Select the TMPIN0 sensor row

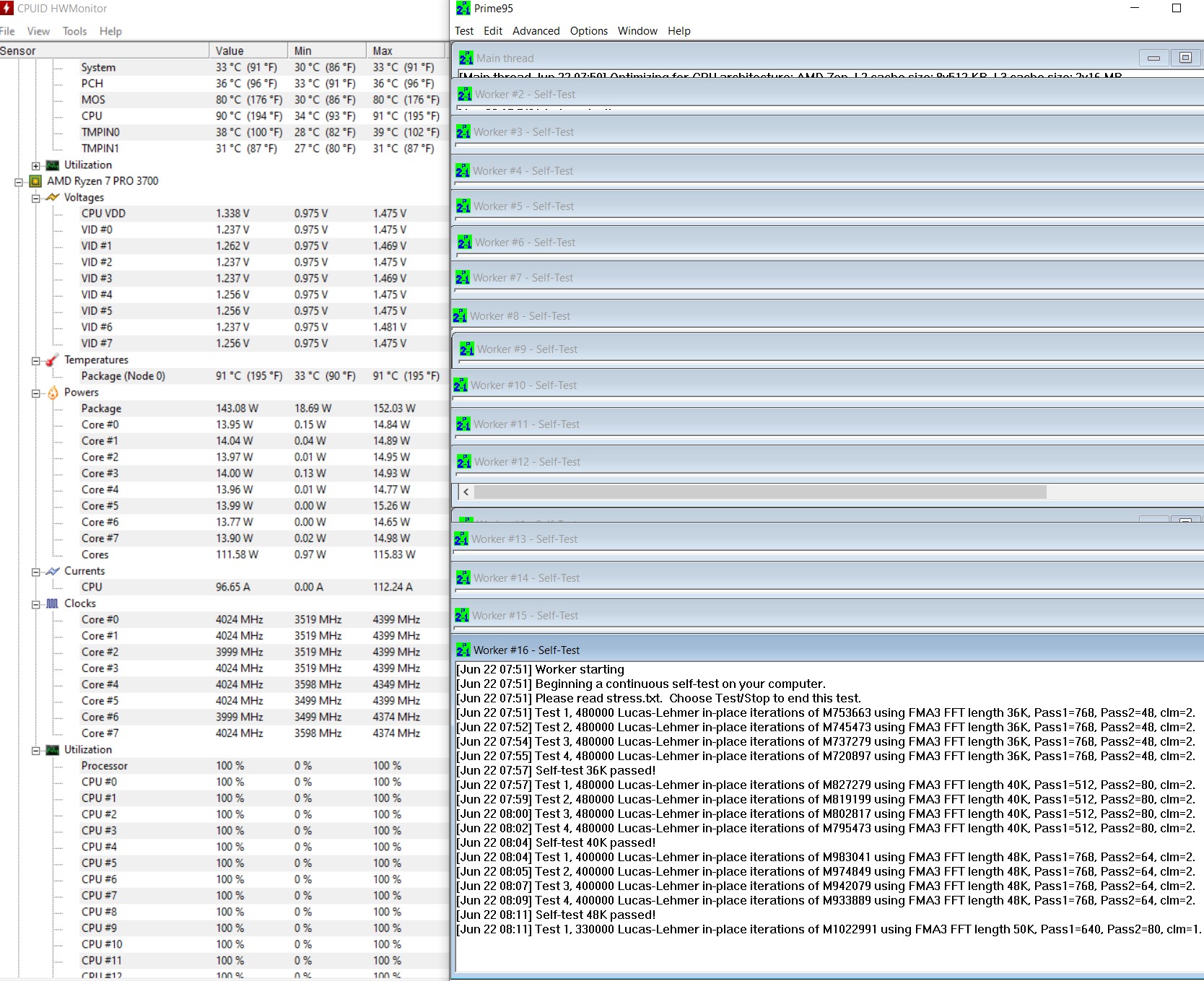(224, 132)
